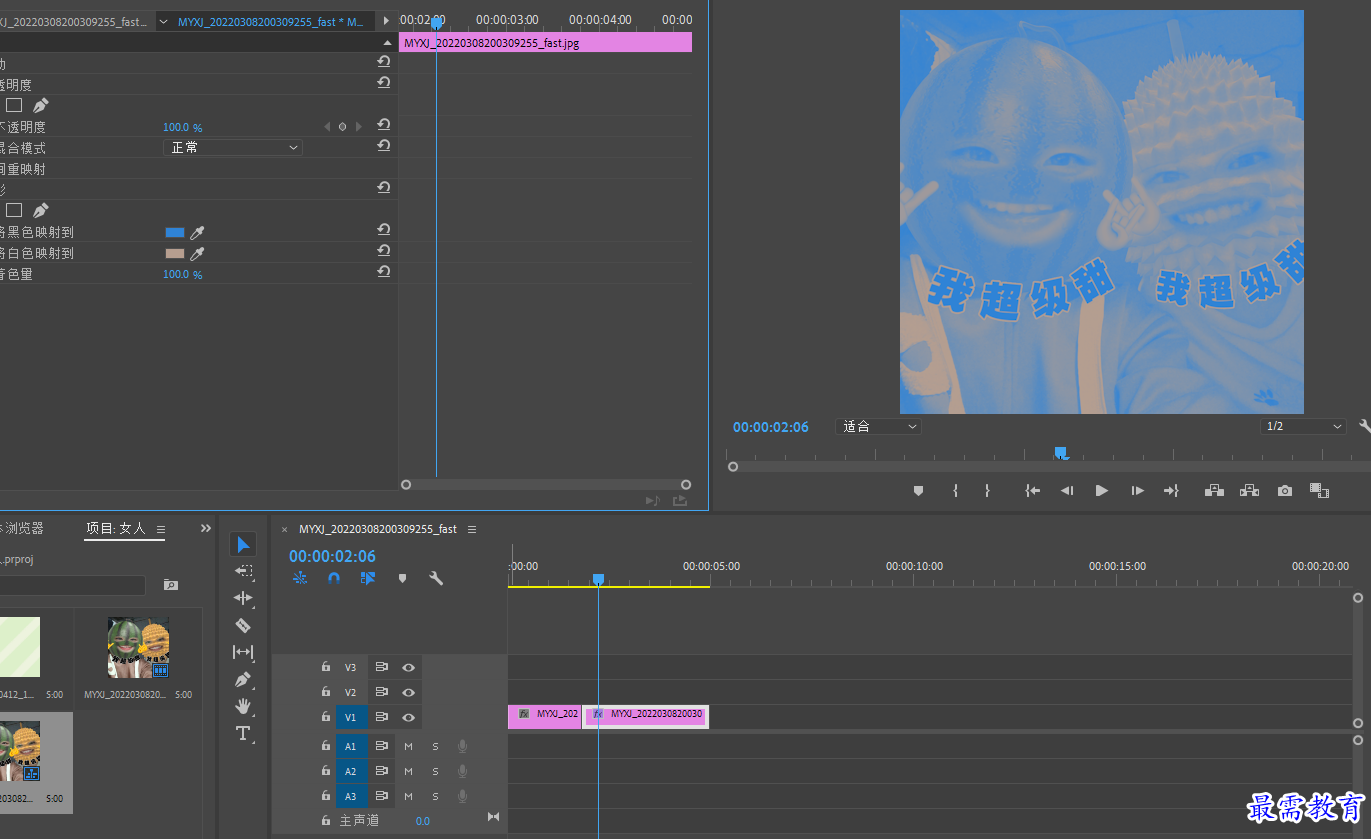Hide the V2 track output
This screenshot has width=1371, height=839.
(x=409, y=692)
